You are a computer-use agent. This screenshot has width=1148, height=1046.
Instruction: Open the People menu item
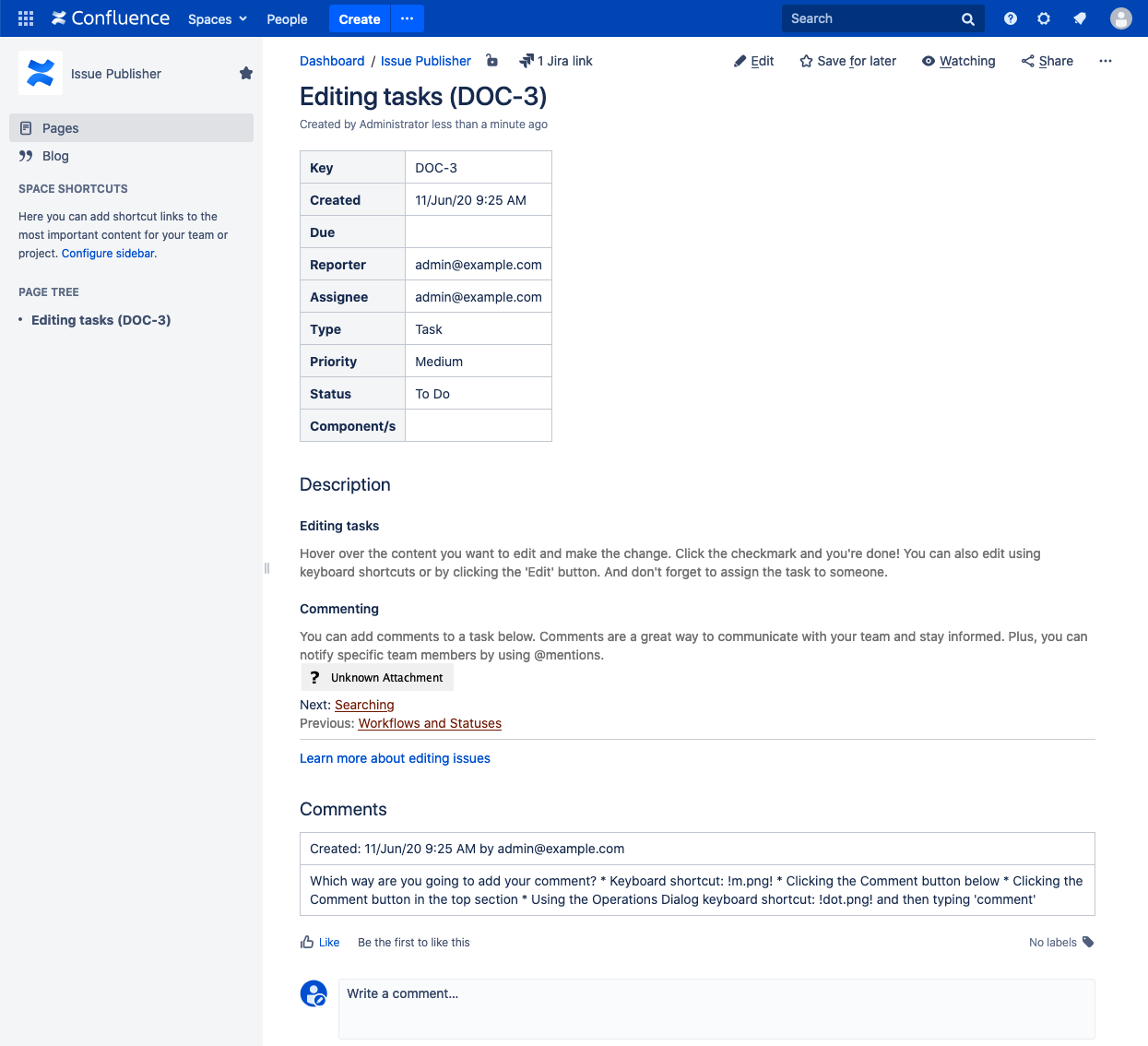(x=287, y=19)
